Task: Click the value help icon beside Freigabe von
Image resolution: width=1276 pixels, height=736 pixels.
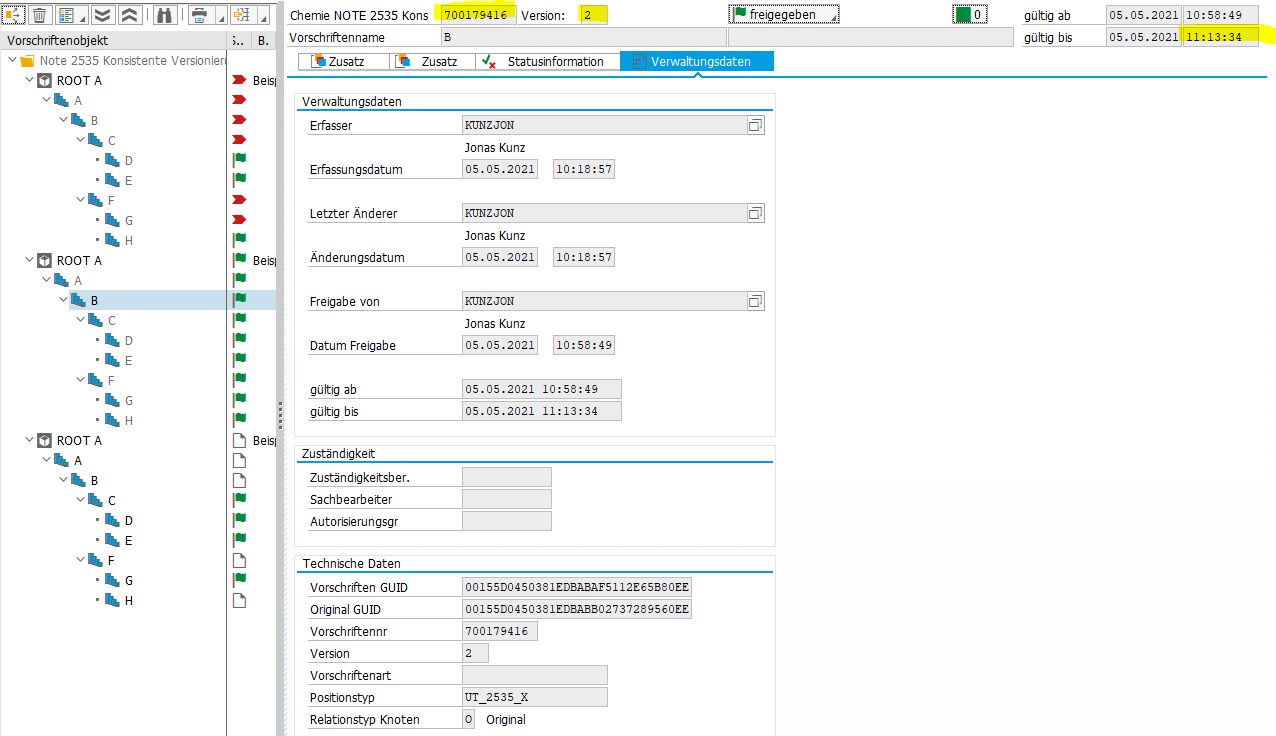Action: [756, 301]
